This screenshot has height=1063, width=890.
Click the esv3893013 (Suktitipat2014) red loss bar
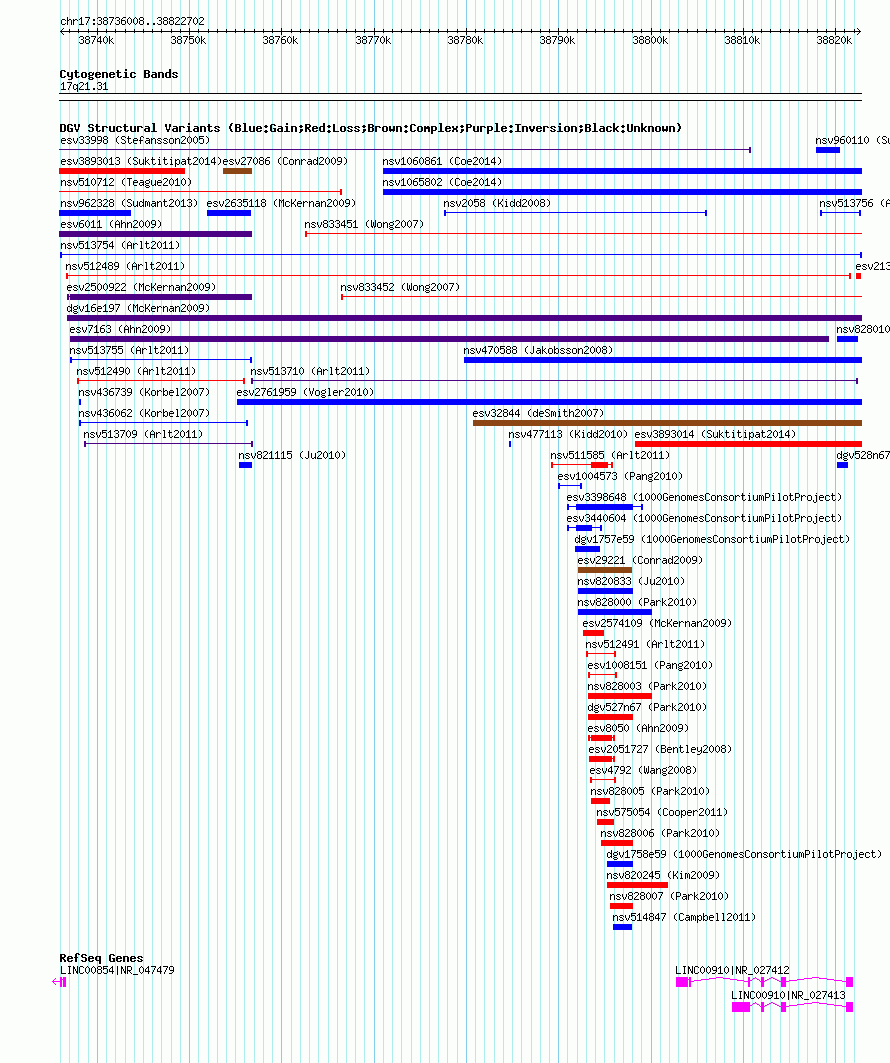coord(122,171)
